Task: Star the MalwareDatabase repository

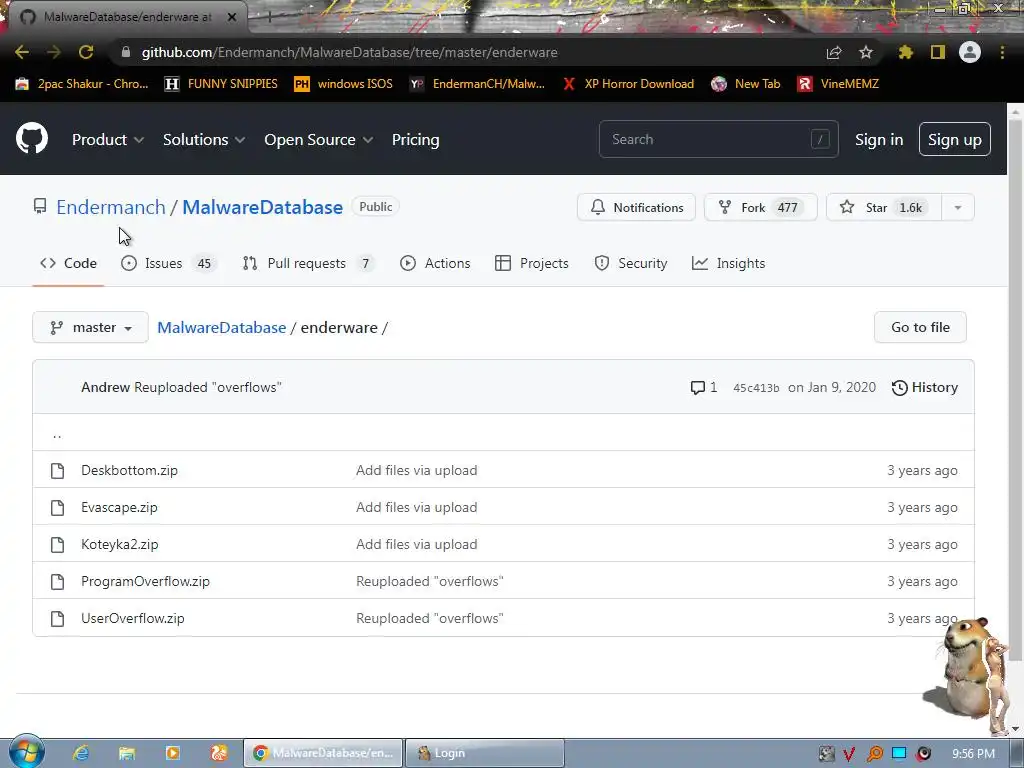Action: (x=884, y=208)
